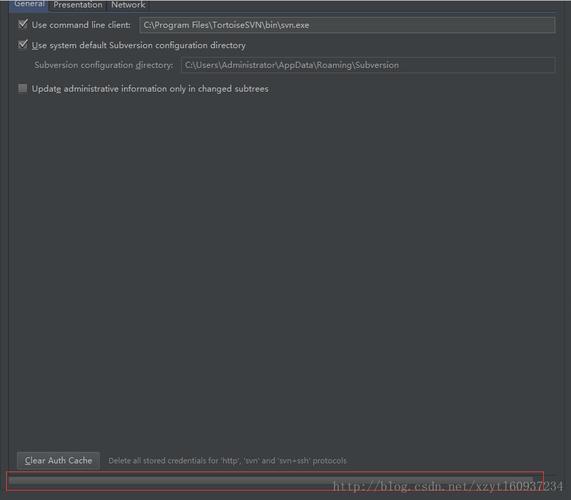Click the empty area of the settings panel

[284, 269]
